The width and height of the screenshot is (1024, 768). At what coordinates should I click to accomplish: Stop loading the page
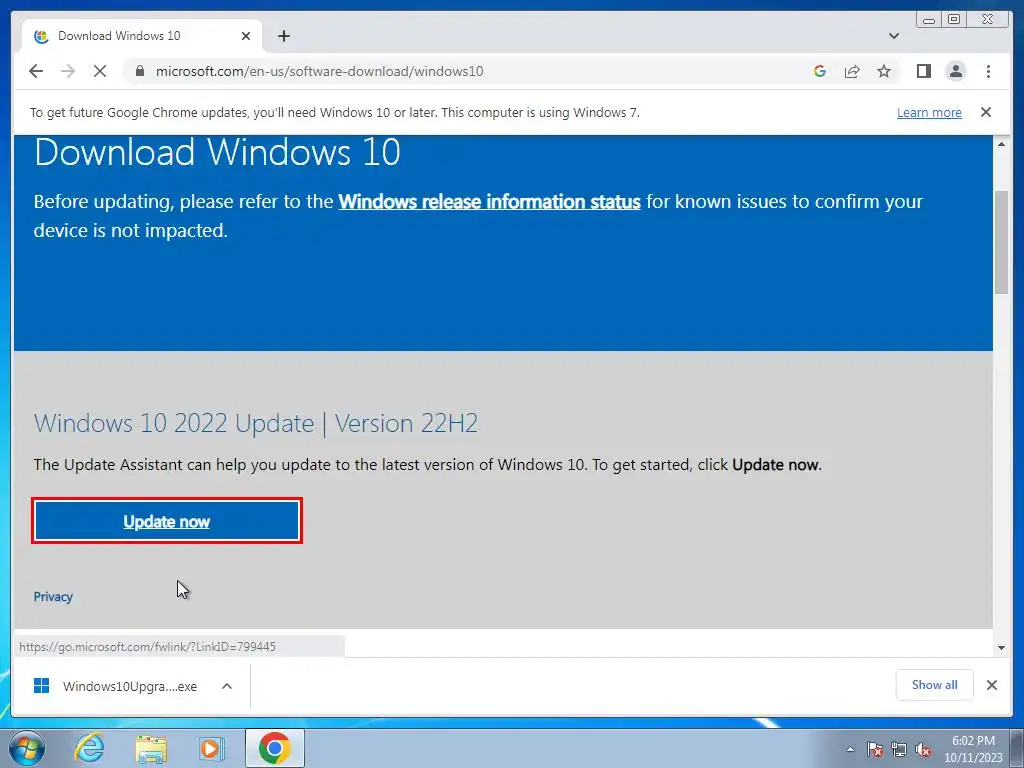pos(100,71)
